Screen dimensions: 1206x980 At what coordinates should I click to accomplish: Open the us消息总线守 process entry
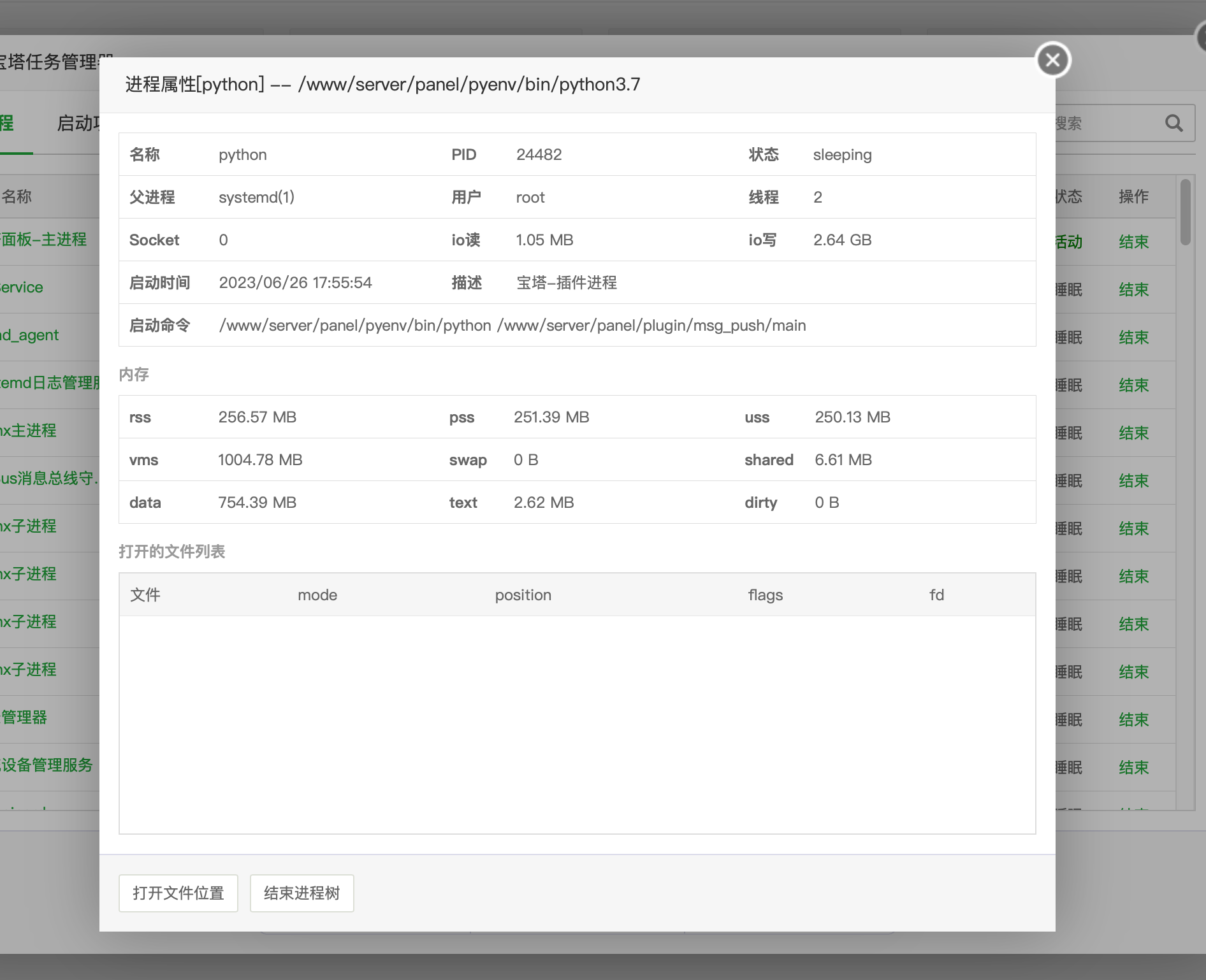click(x=49, y=479)
